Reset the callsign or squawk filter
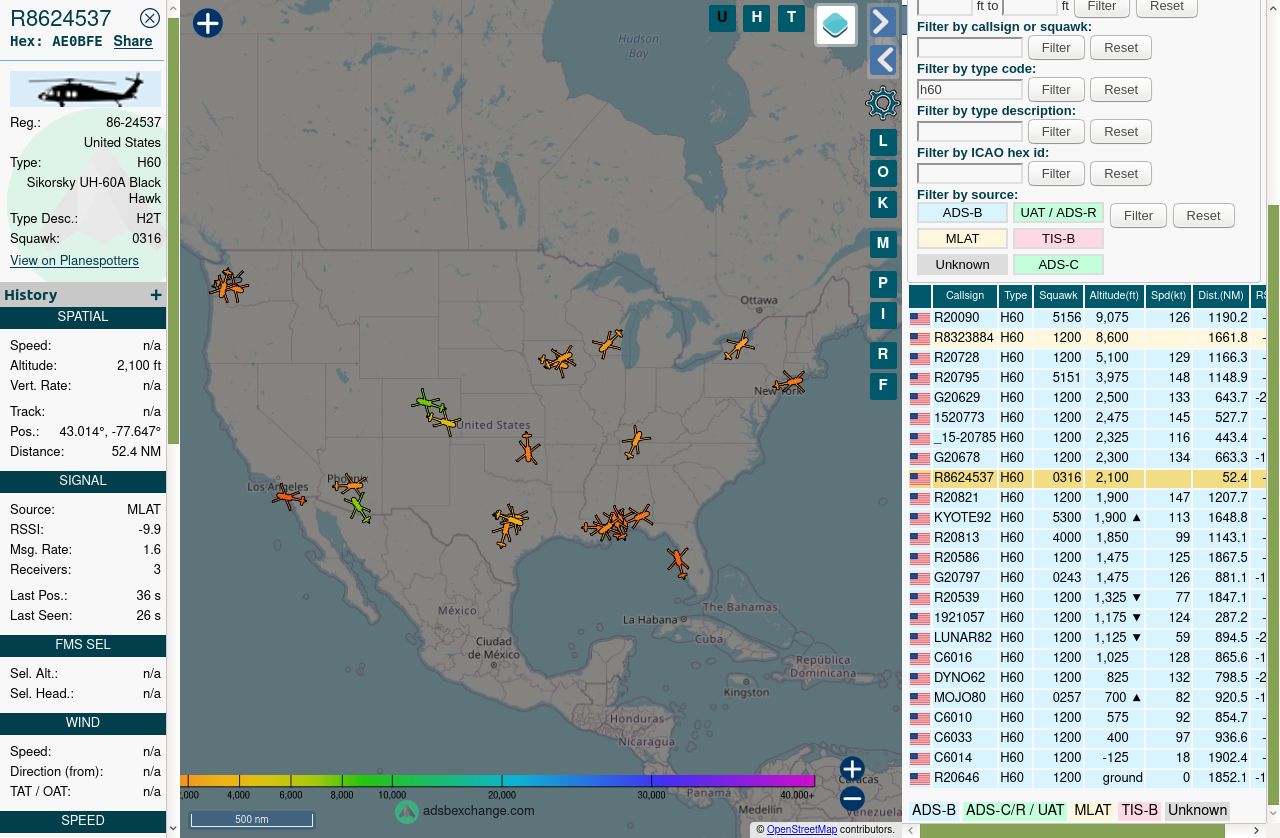 (1121, 48)
